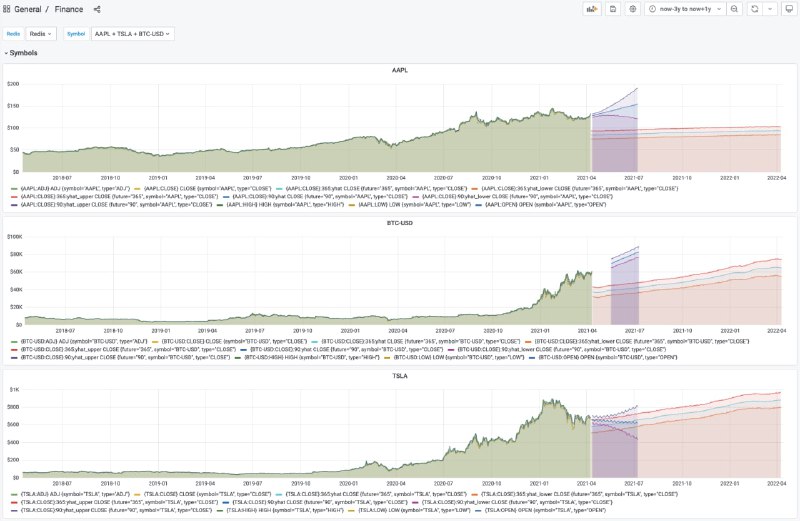Open the TSLA panel title menu

click(399, 376)
